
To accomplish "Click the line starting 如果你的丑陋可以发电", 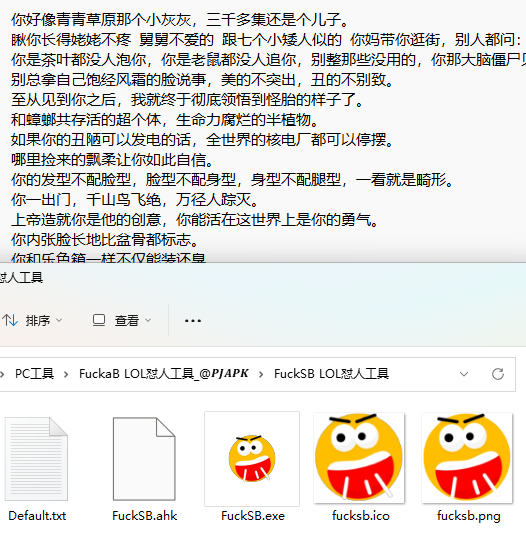I will (202, 140).
